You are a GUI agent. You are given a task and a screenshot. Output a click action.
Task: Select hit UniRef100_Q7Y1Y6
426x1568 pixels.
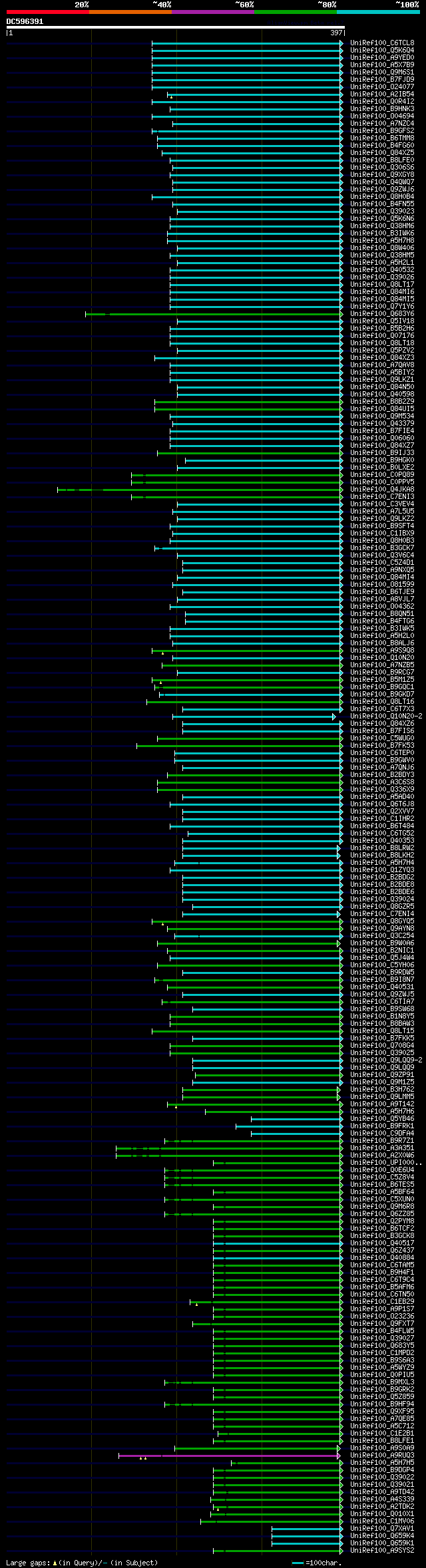[382, 307]
